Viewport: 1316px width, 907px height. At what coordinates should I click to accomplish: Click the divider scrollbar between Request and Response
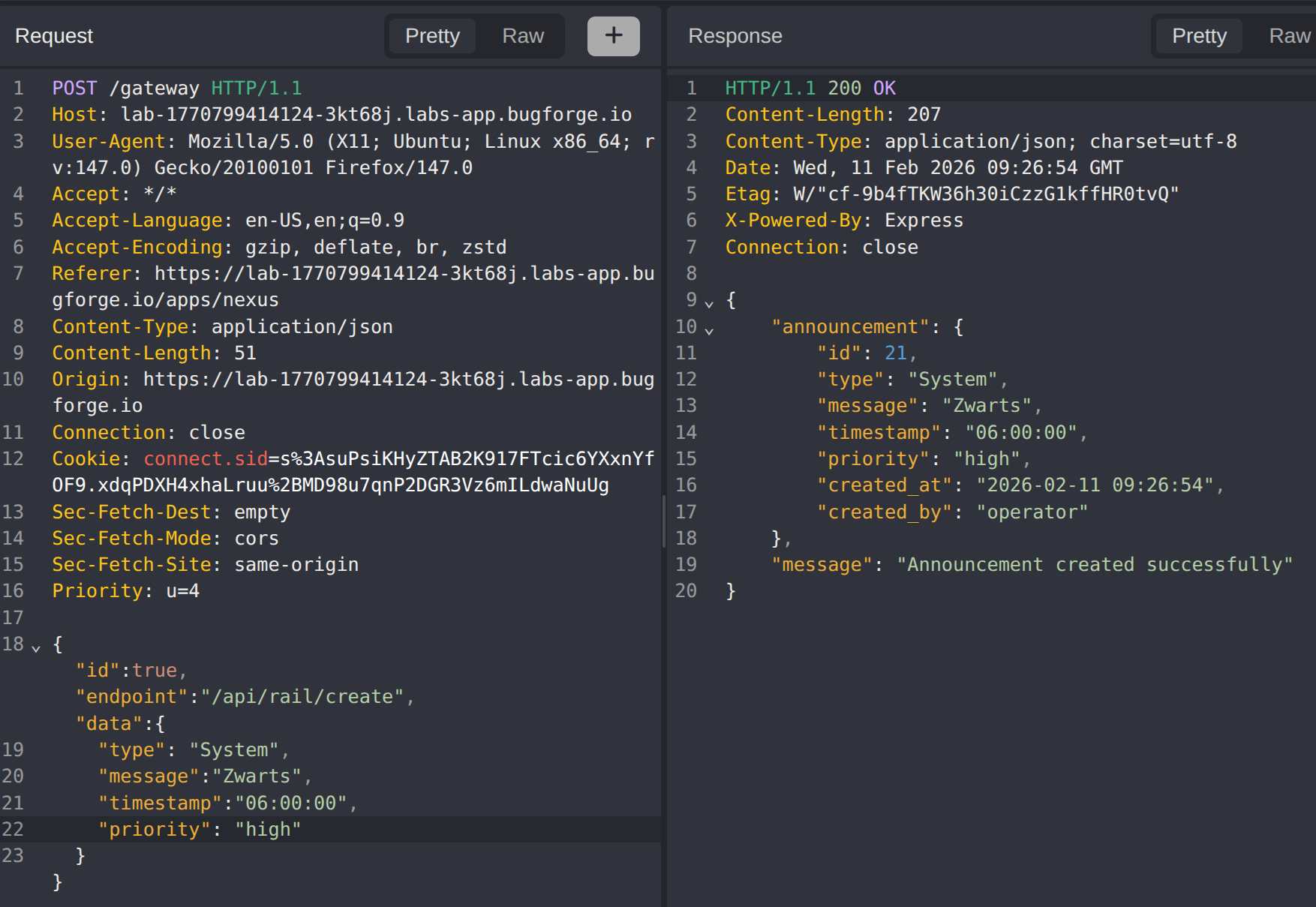coord(664,521)
